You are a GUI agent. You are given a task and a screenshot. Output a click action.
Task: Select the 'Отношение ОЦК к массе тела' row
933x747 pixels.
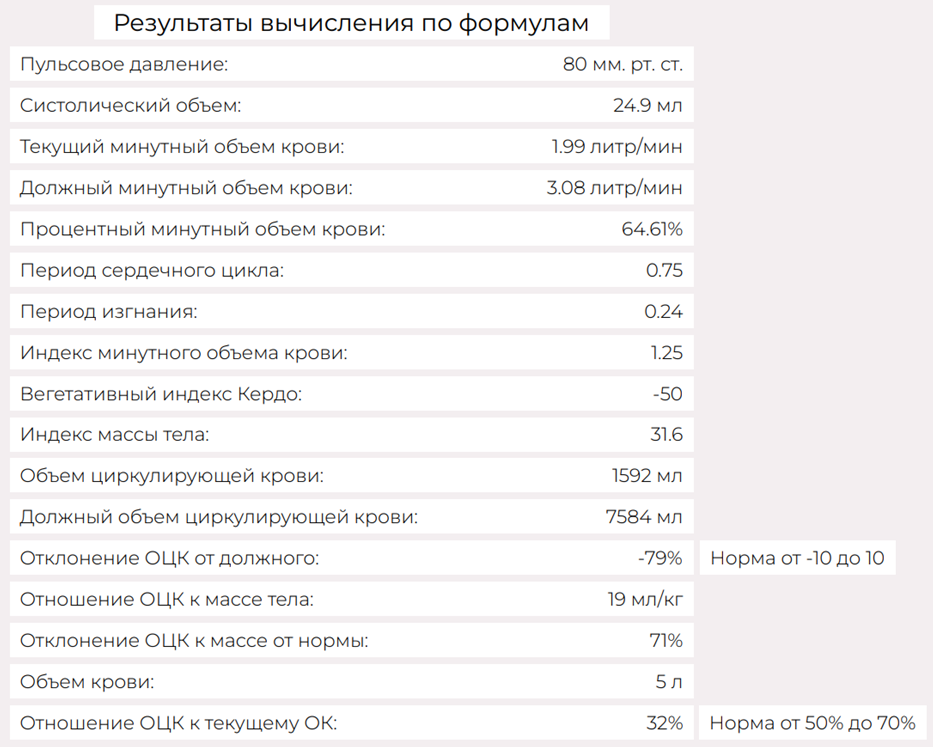(x=352, y=599)
